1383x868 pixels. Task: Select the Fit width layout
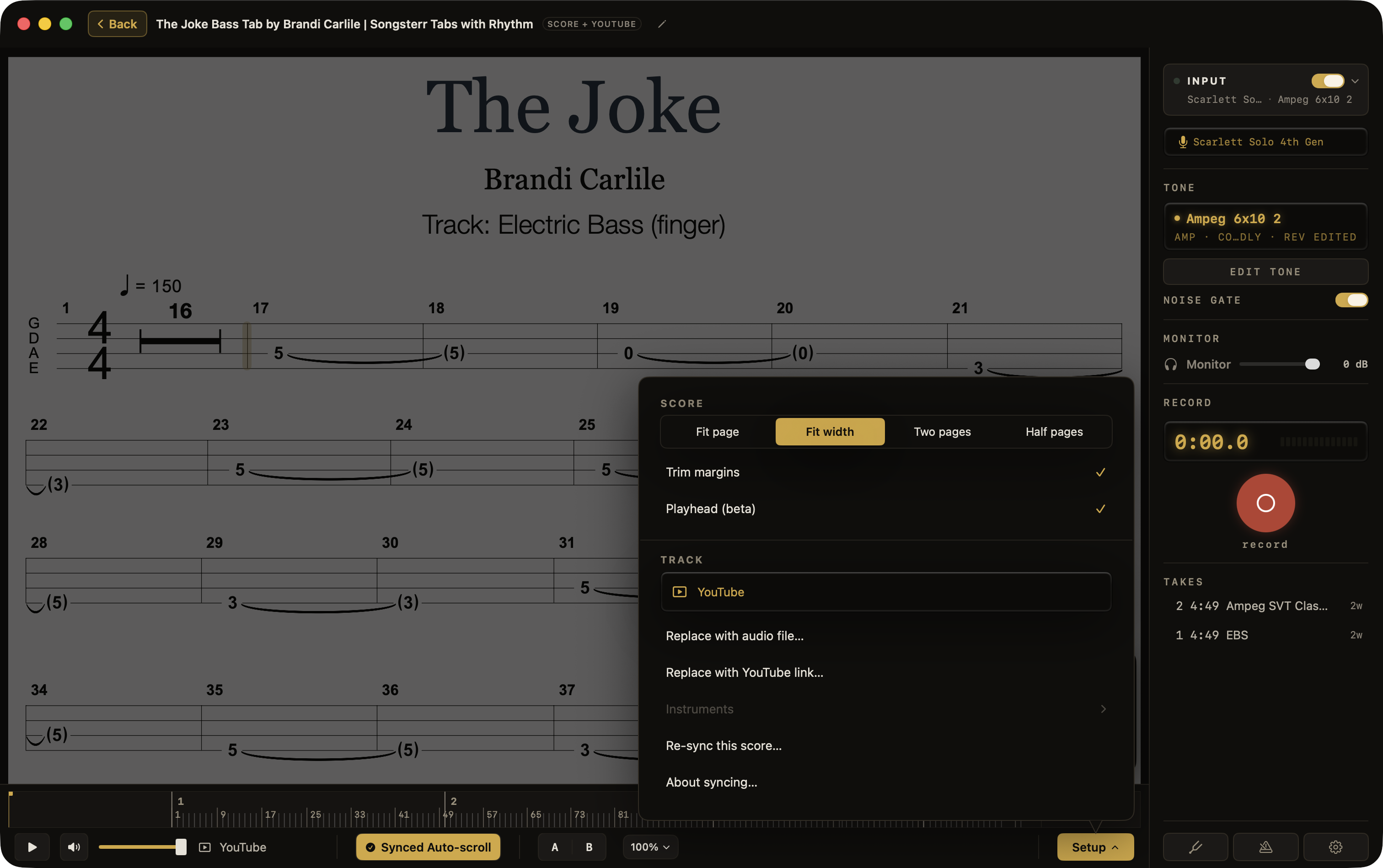click(830, 432)
